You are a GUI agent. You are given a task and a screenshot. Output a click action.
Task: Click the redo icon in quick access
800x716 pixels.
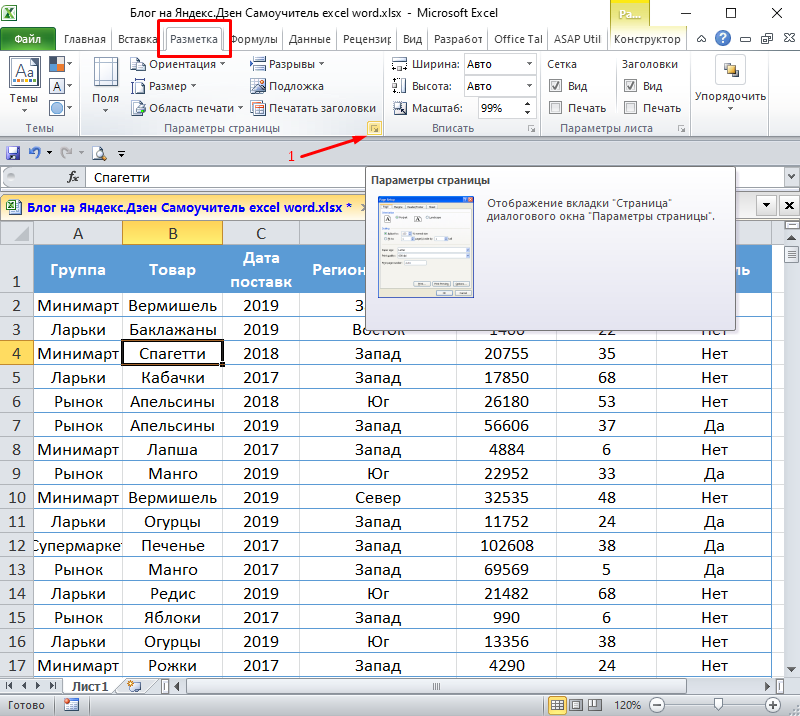(x=66, y=153)
